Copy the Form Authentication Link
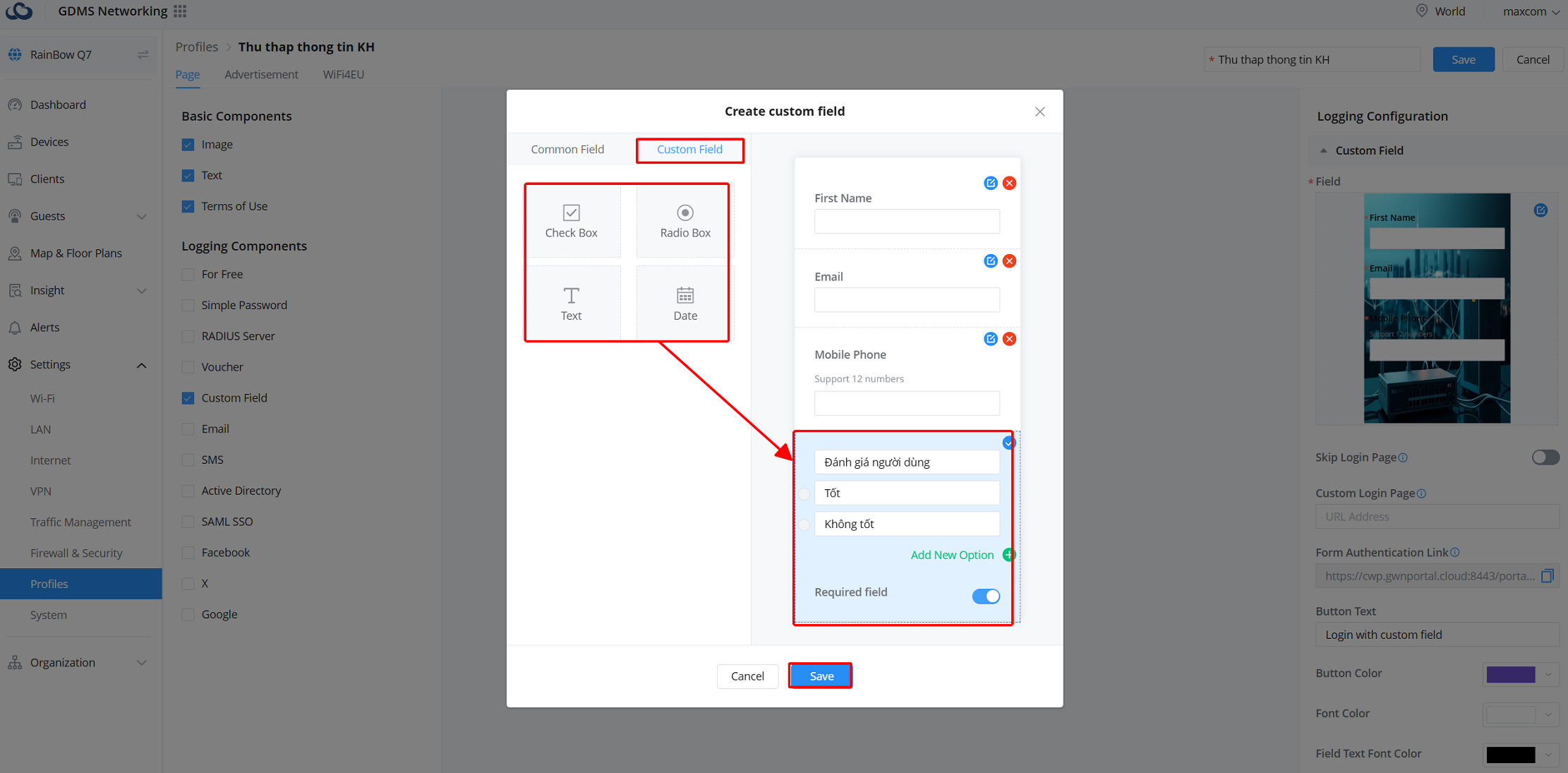The width and height of the screenshot is (1568, 773). pyautogui.click(x=1547, y=576)
